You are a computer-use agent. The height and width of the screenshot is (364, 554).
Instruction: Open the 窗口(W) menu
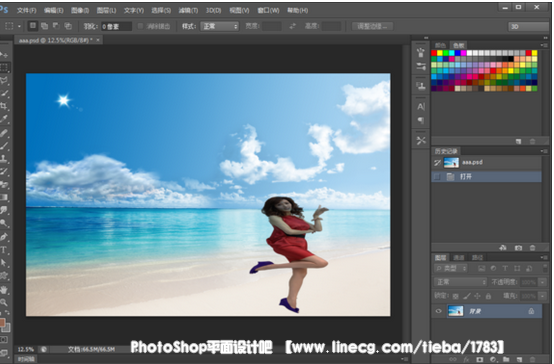268,10
